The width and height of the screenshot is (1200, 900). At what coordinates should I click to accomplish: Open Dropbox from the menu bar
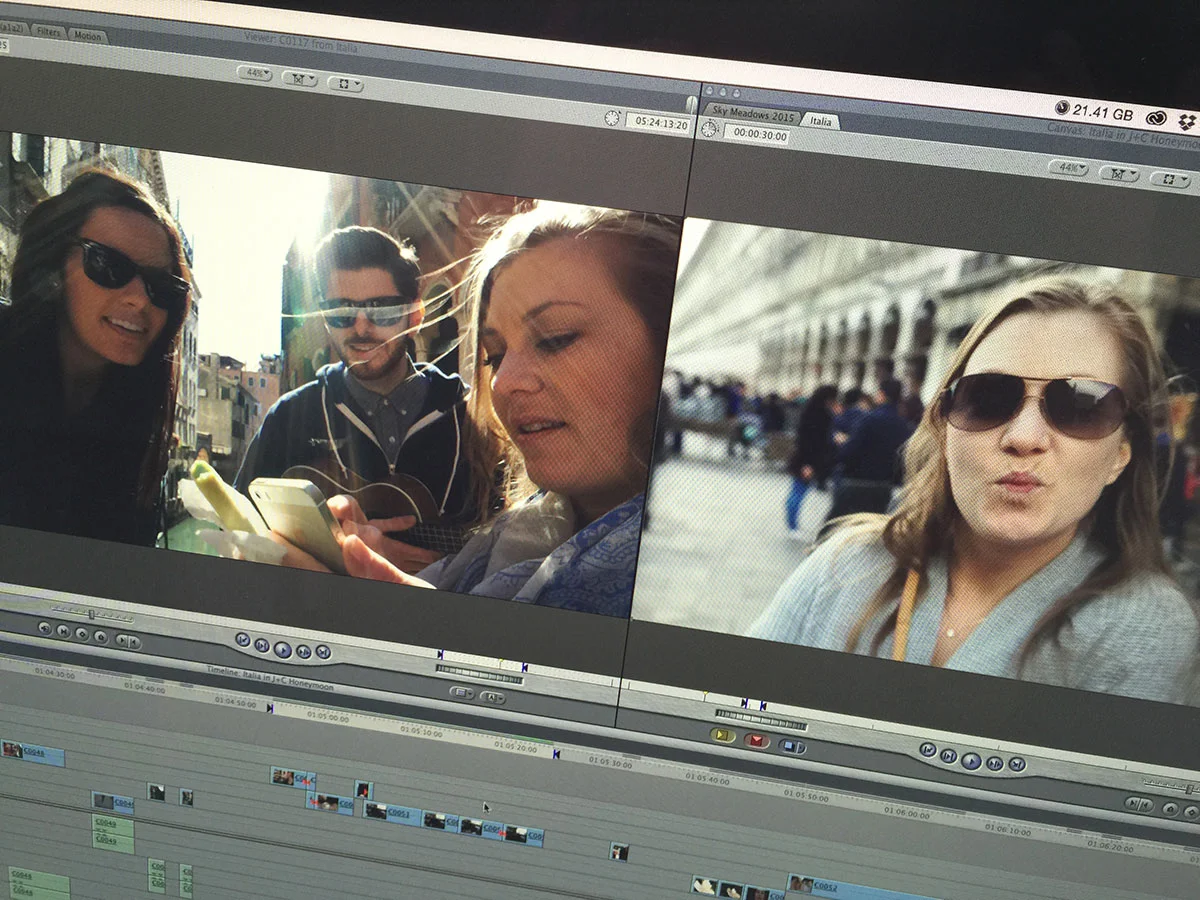(1187, 121)
